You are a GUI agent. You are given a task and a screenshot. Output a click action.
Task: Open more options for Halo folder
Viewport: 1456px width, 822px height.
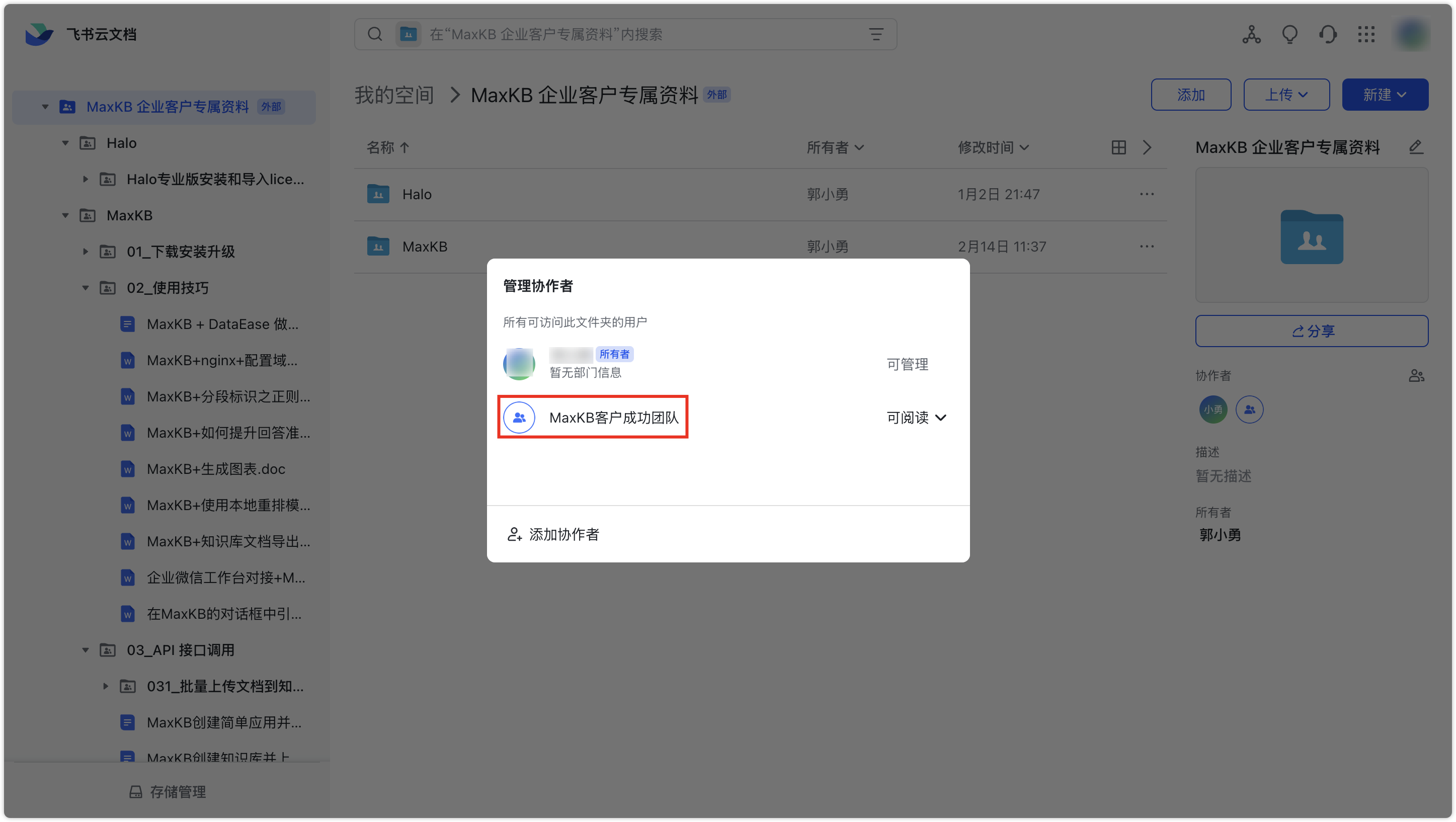[1147, 194]
